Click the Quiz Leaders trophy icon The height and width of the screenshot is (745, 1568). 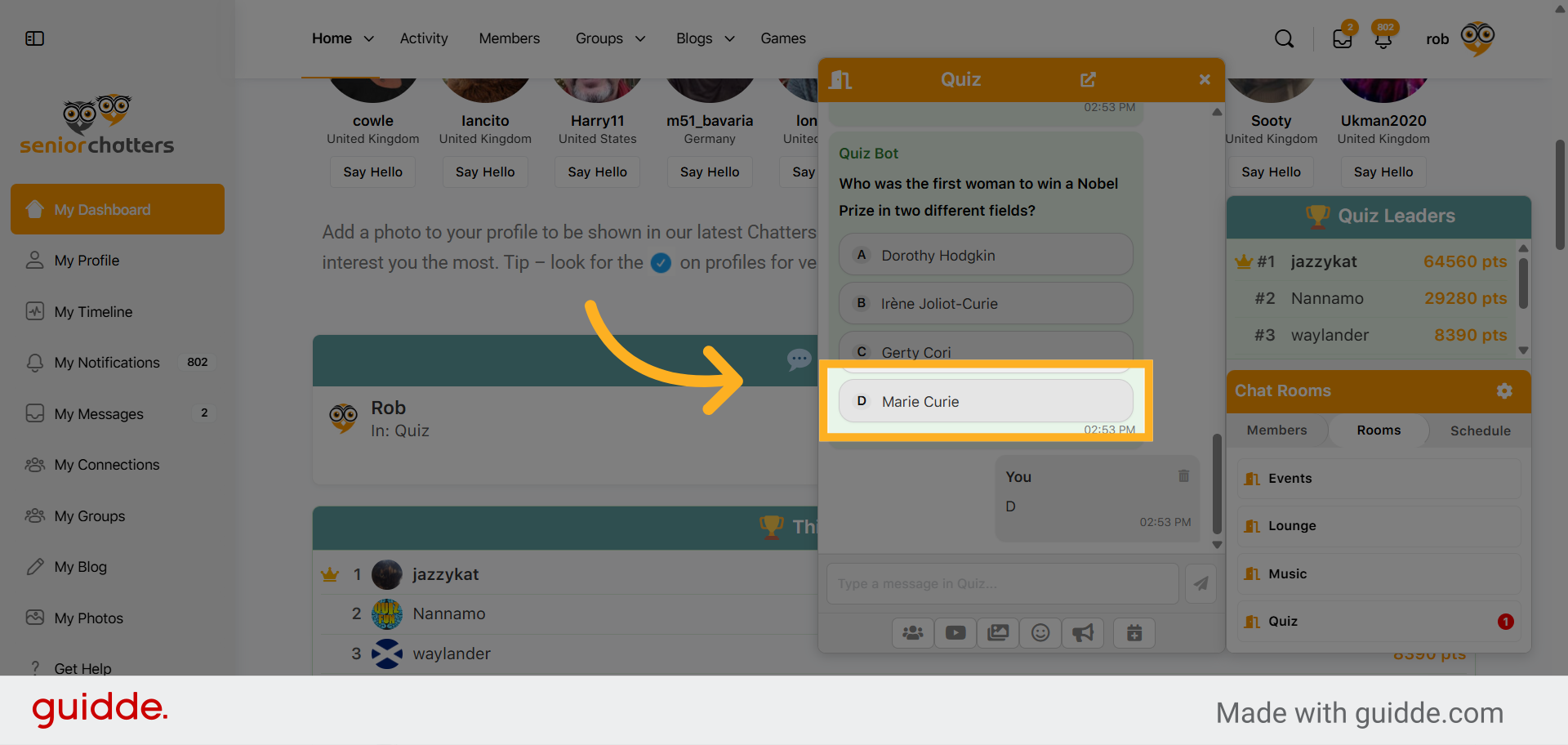(1317, 216)
